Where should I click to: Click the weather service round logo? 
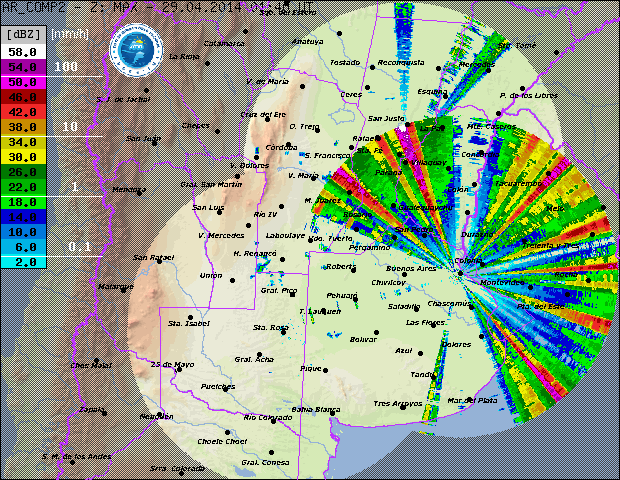(x=136, y=50)
